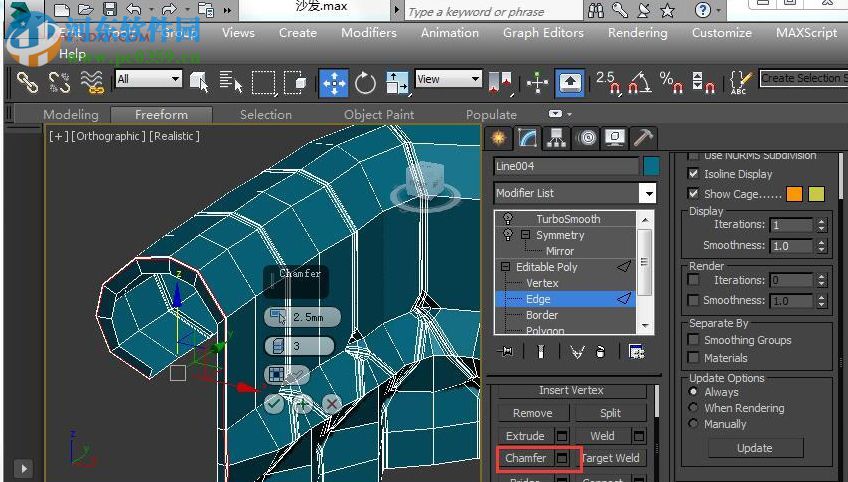
Task: Click the Select and Manipulate icon
Action: point(538,83)
